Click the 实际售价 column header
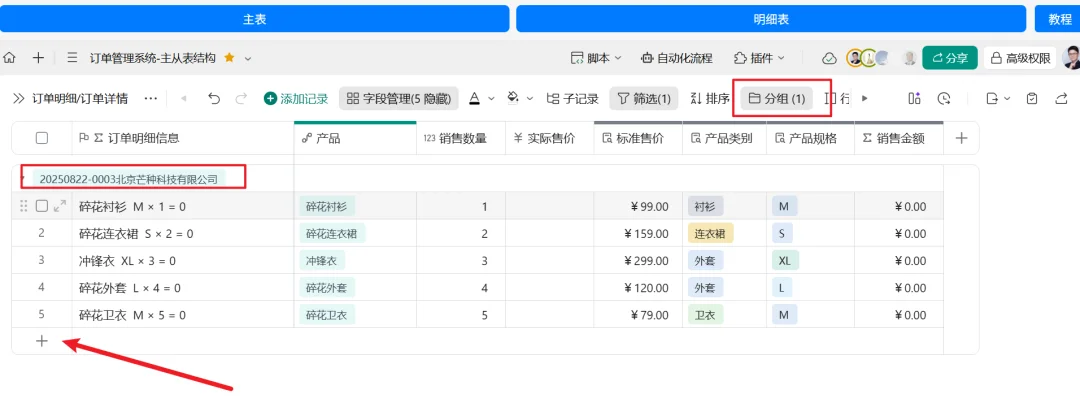The image size is (1080, 416). coord(550,138)
